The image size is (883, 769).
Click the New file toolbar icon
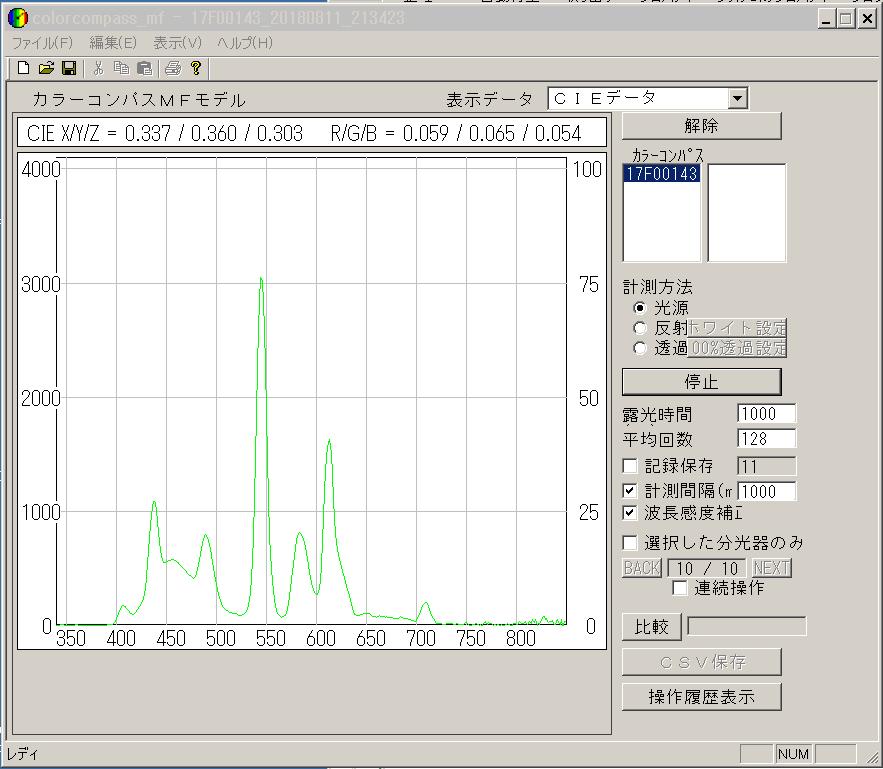click(x=23, y=68)
